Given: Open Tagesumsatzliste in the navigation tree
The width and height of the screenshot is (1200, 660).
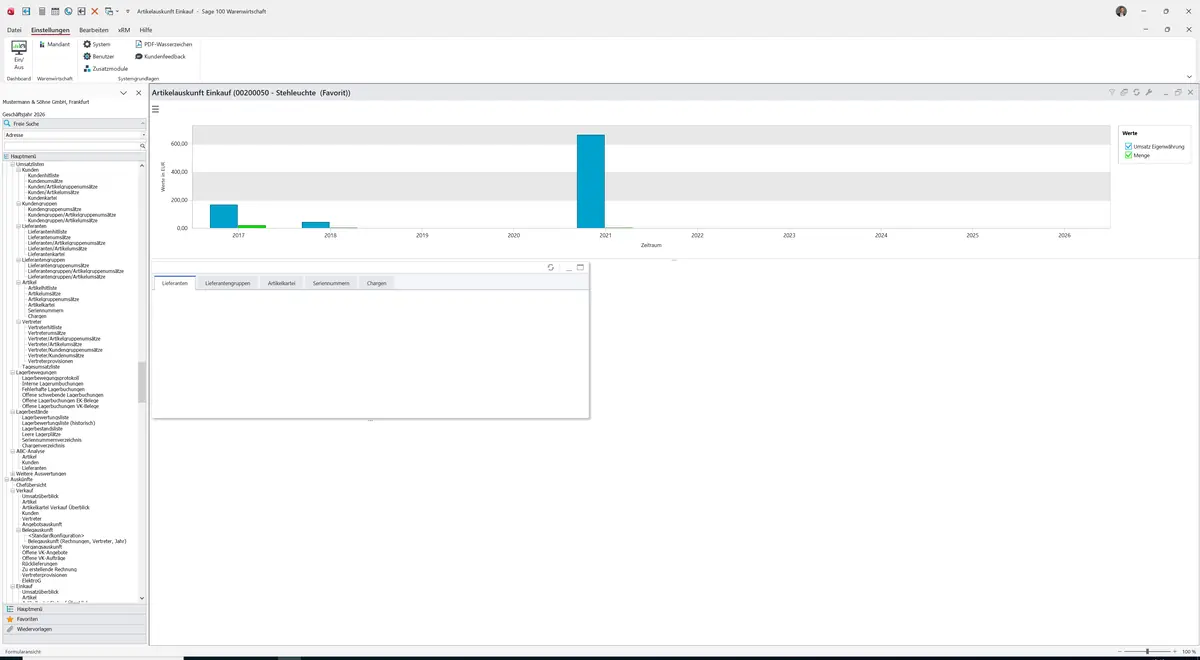Looking at the screenshot, I should 41,367.
